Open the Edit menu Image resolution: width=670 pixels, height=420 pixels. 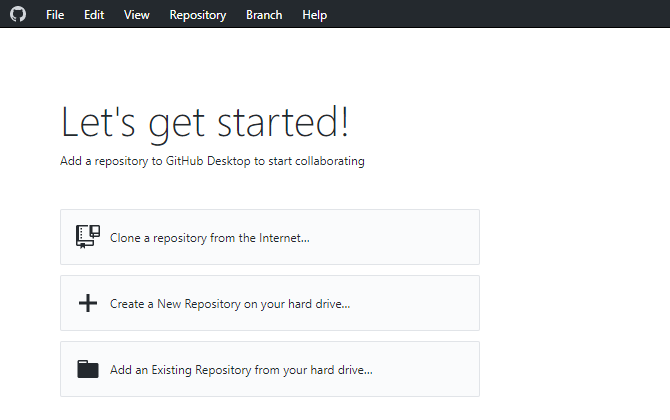pyautogui.click(x=94, y=15)
